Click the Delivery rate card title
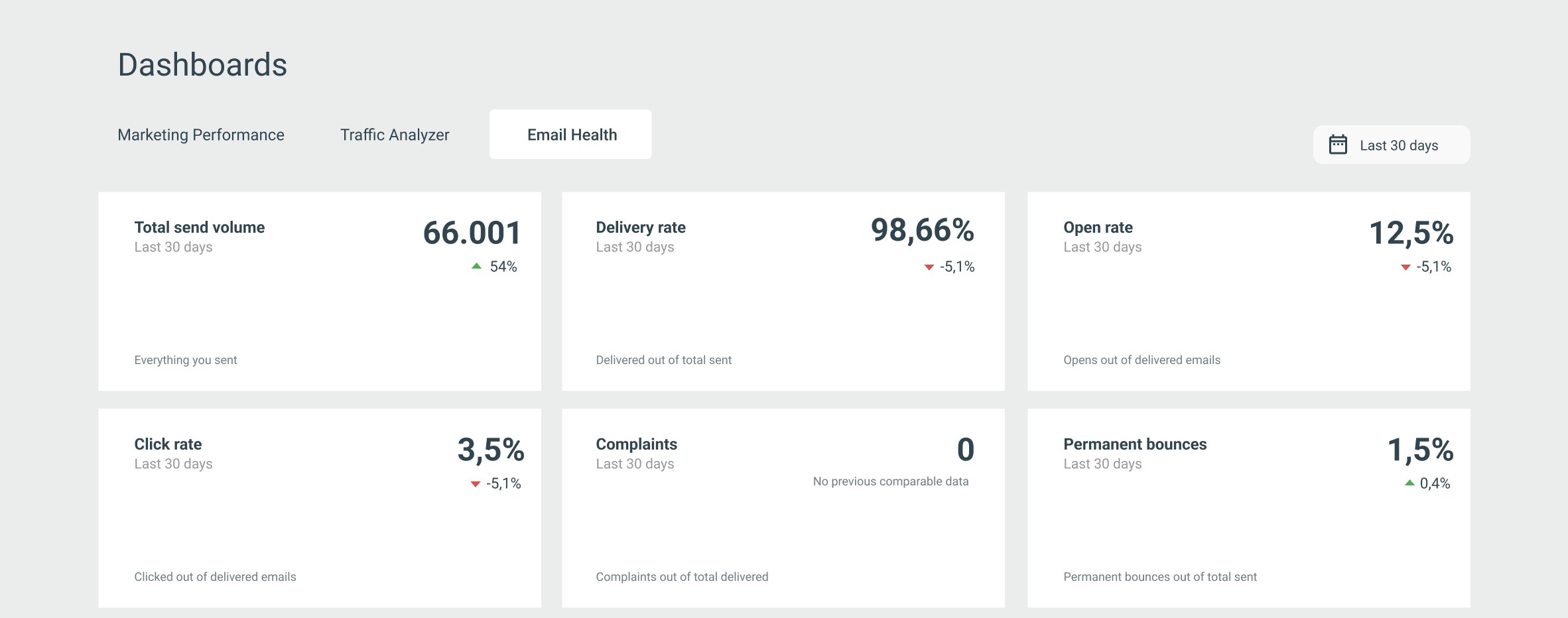 click(640, 227)
